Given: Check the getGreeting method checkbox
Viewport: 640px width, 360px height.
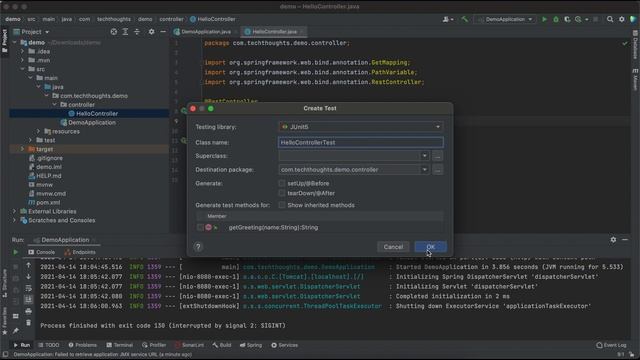Looking at the screenshot, I should [200, 227].
